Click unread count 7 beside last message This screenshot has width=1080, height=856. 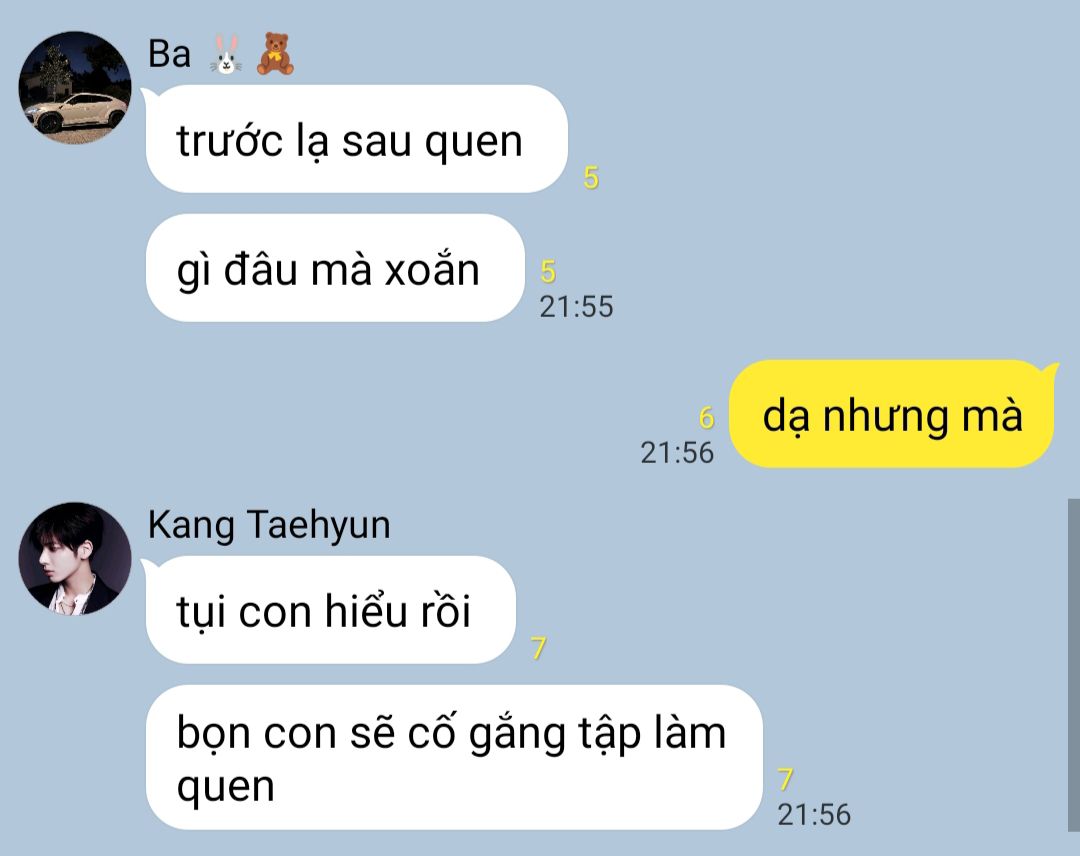click(x=785, y=780)
